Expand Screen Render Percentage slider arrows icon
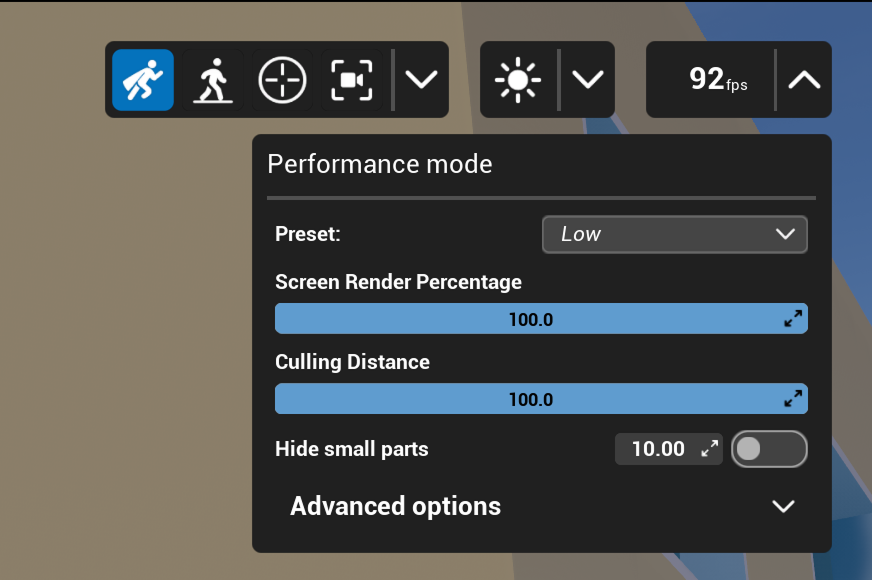This screenshot has height=580, width=872. pos(793,319)
